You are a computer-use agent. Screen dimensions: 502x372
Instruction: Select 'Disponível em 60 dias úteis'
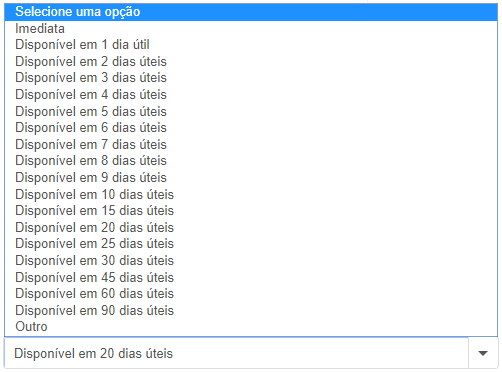[251, 294]
